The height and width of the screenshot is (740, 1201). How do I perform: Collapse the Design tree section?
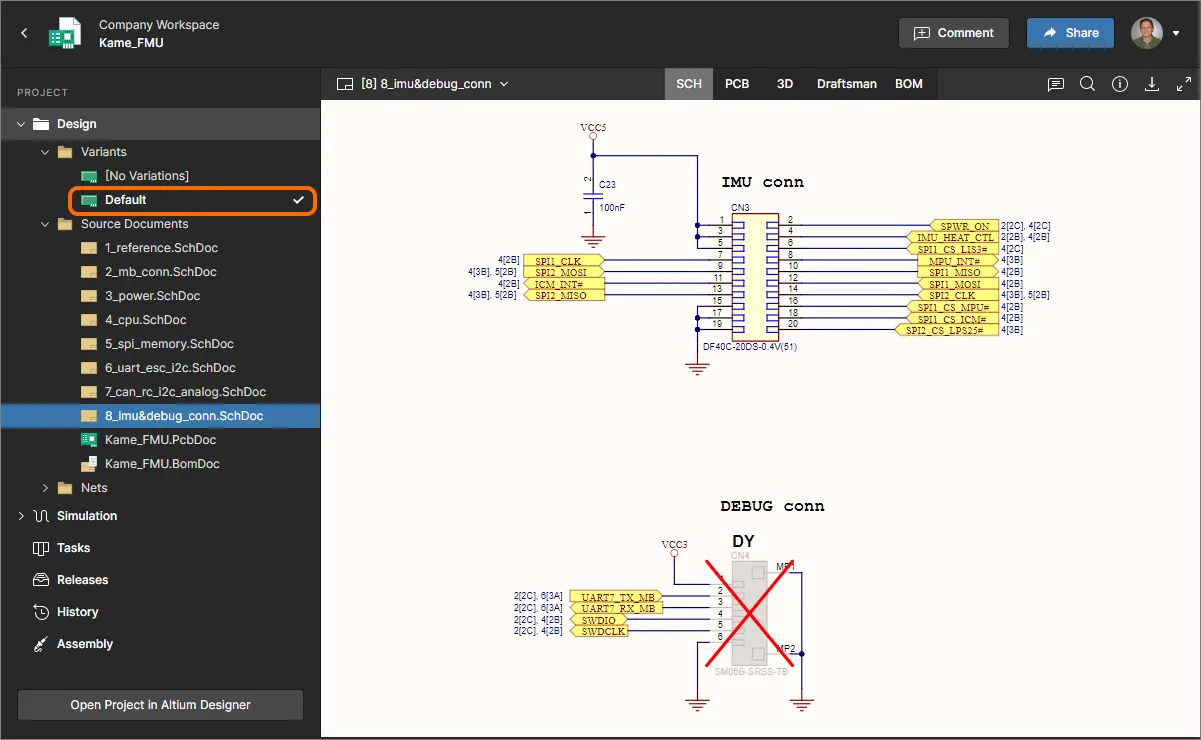[x=21, y=124]
